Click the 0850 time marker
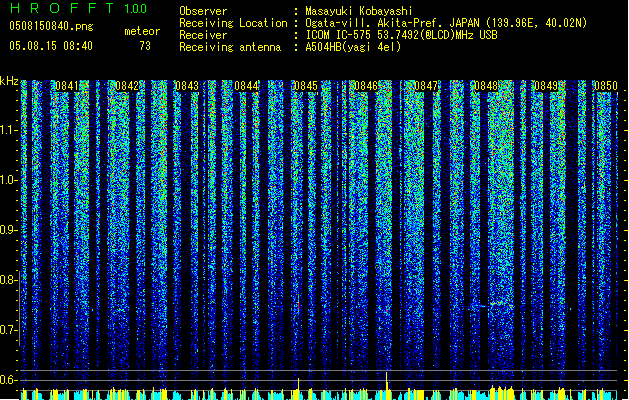The width and height of the screenshot is (629, 400). coord(606,86)
